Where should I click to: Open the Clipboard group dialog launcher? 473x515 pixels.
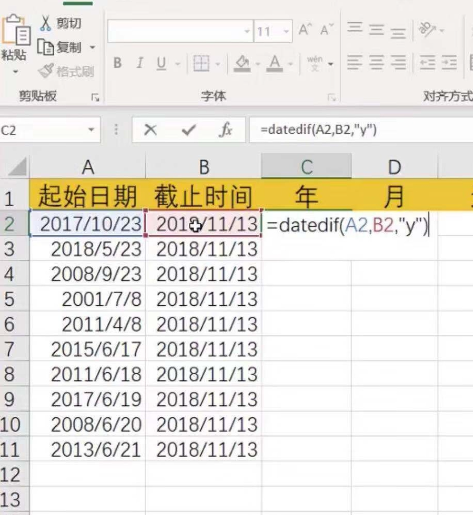pos(95,97)
